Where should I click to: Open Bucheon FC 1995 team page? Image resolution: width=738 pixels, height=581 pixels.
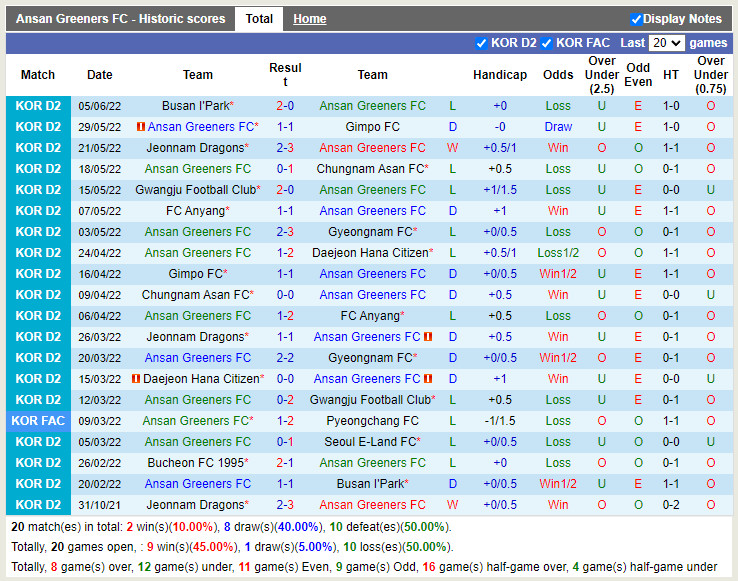pyautogui.click(x=194, y=463)
